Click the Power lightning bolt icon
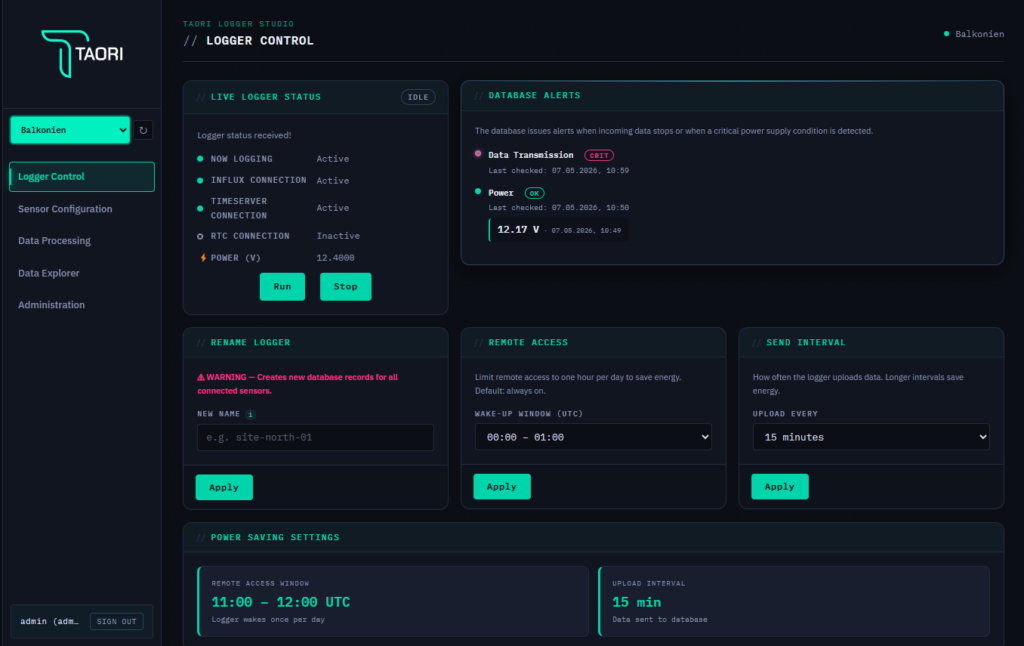 click(203, 258)
